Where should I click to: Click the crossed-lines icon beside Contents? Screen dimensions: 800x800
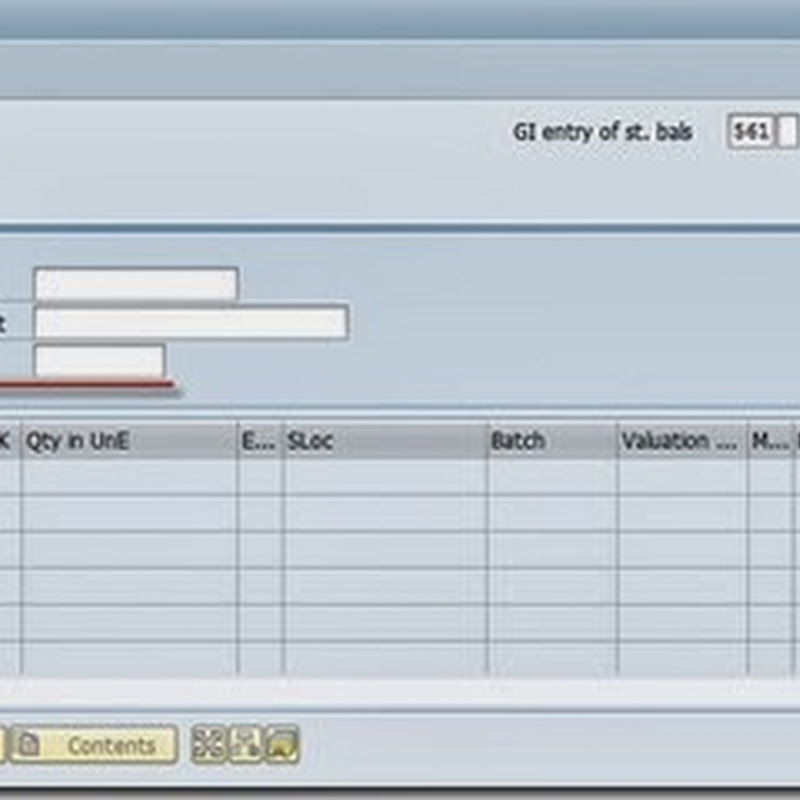point(208,744)
